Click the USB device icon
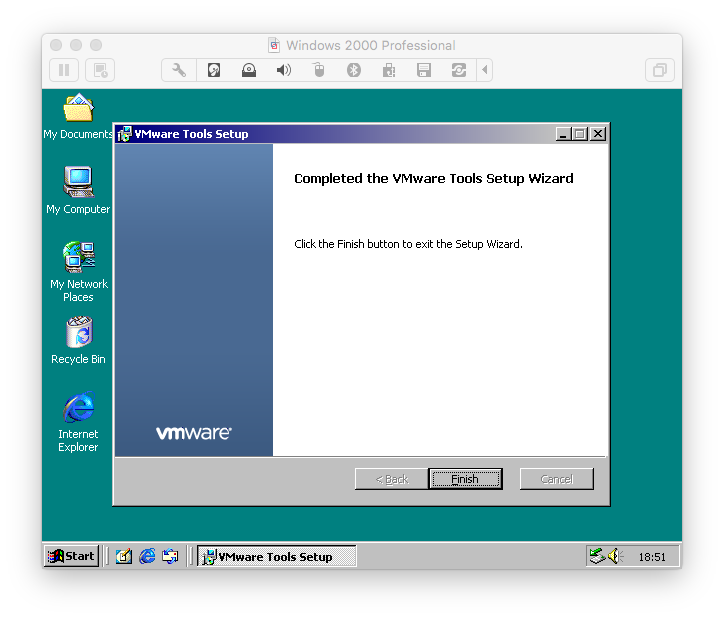Image resolution: width=724 pixels, height=619 pixels. tap(389, 70)
